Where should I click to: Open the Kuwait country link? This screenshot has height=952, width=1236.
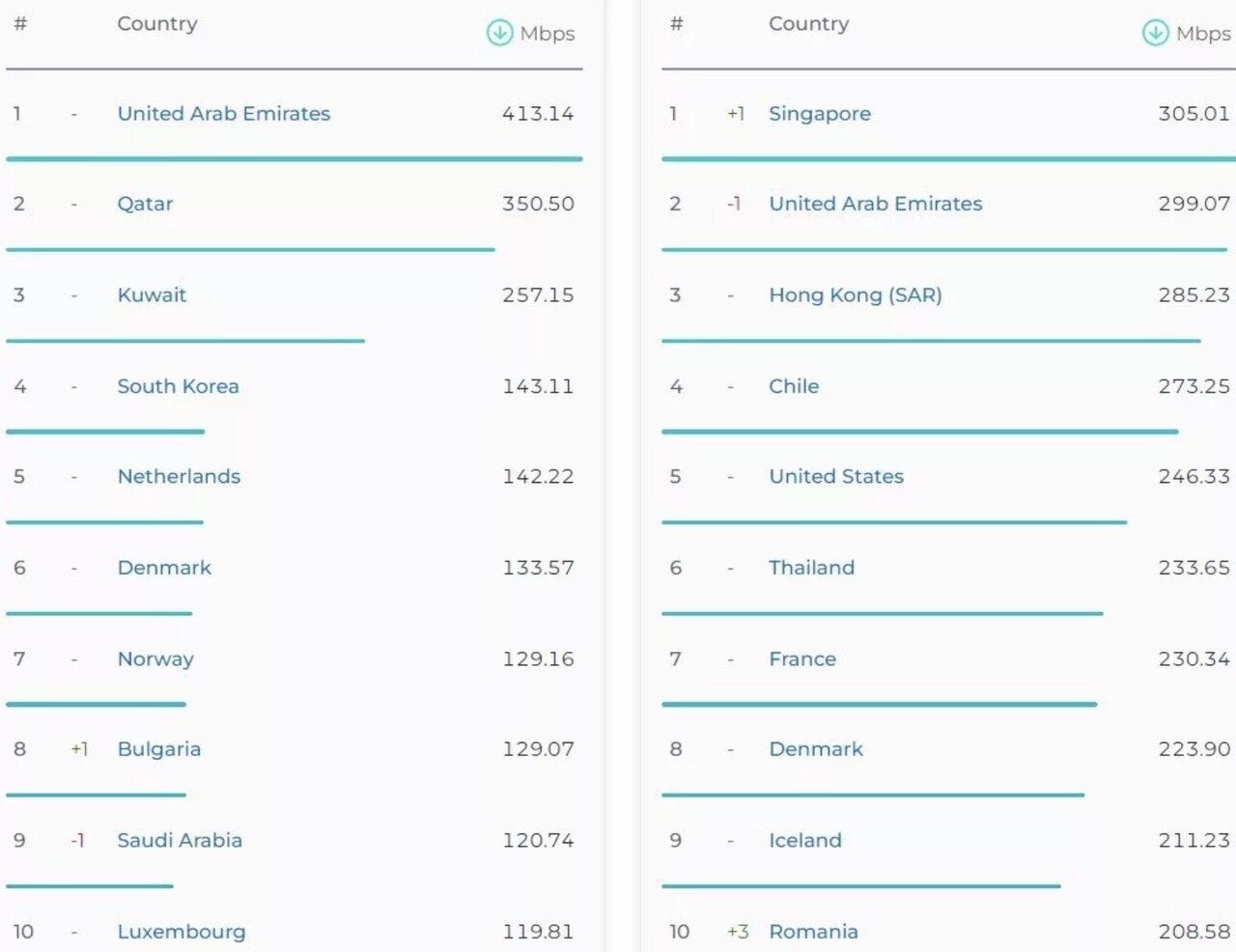(152, 294)
